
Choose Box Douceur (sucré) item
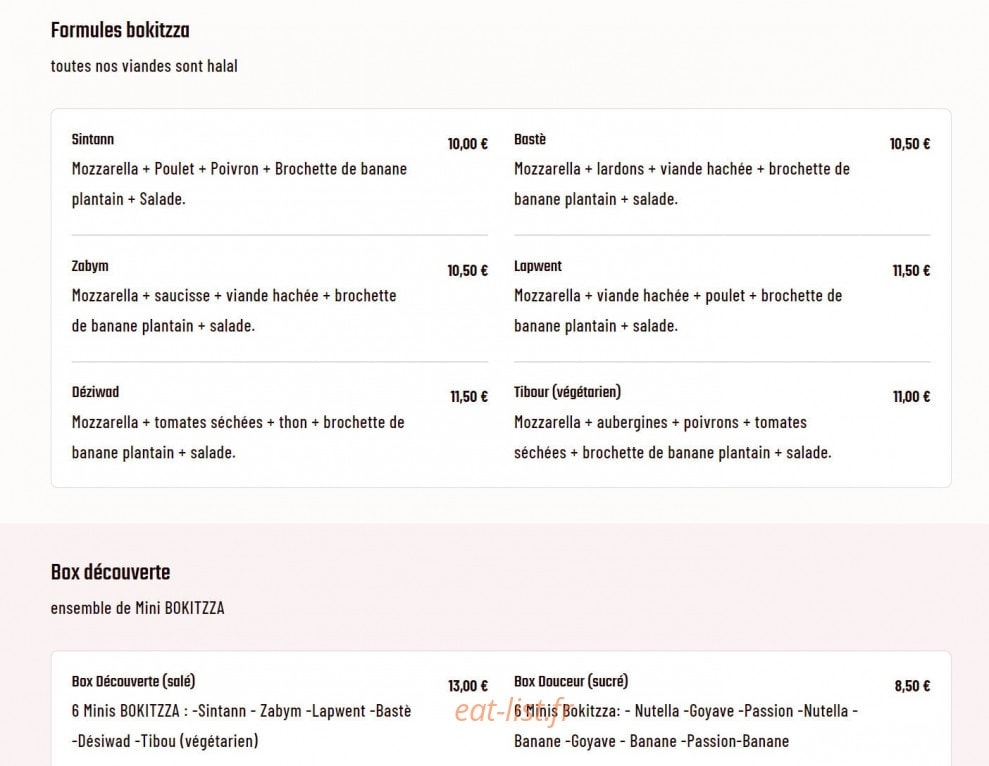coord(571,681)
